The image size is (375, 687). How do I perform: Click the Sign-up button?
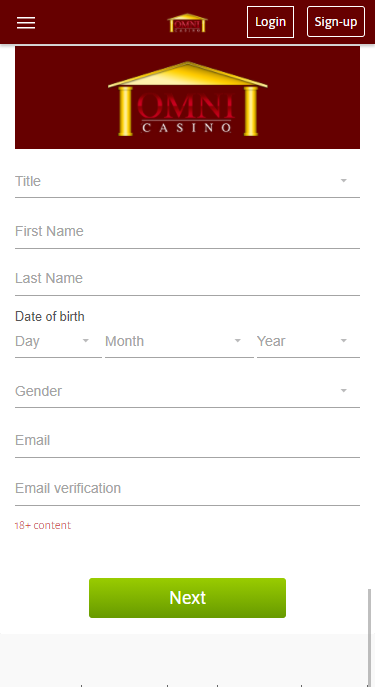(x=336, y=21)
